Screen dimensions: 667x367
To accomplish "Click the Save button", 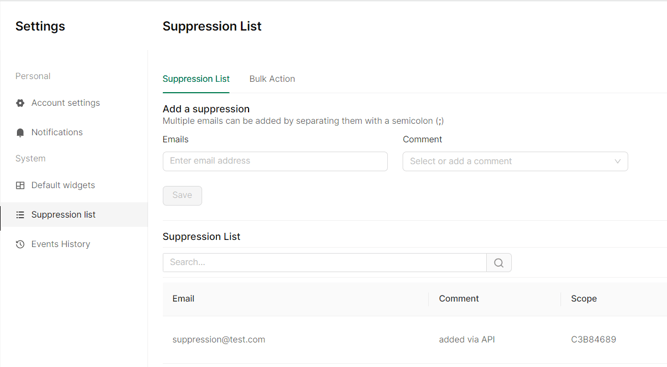I will (x=182, y=196).
